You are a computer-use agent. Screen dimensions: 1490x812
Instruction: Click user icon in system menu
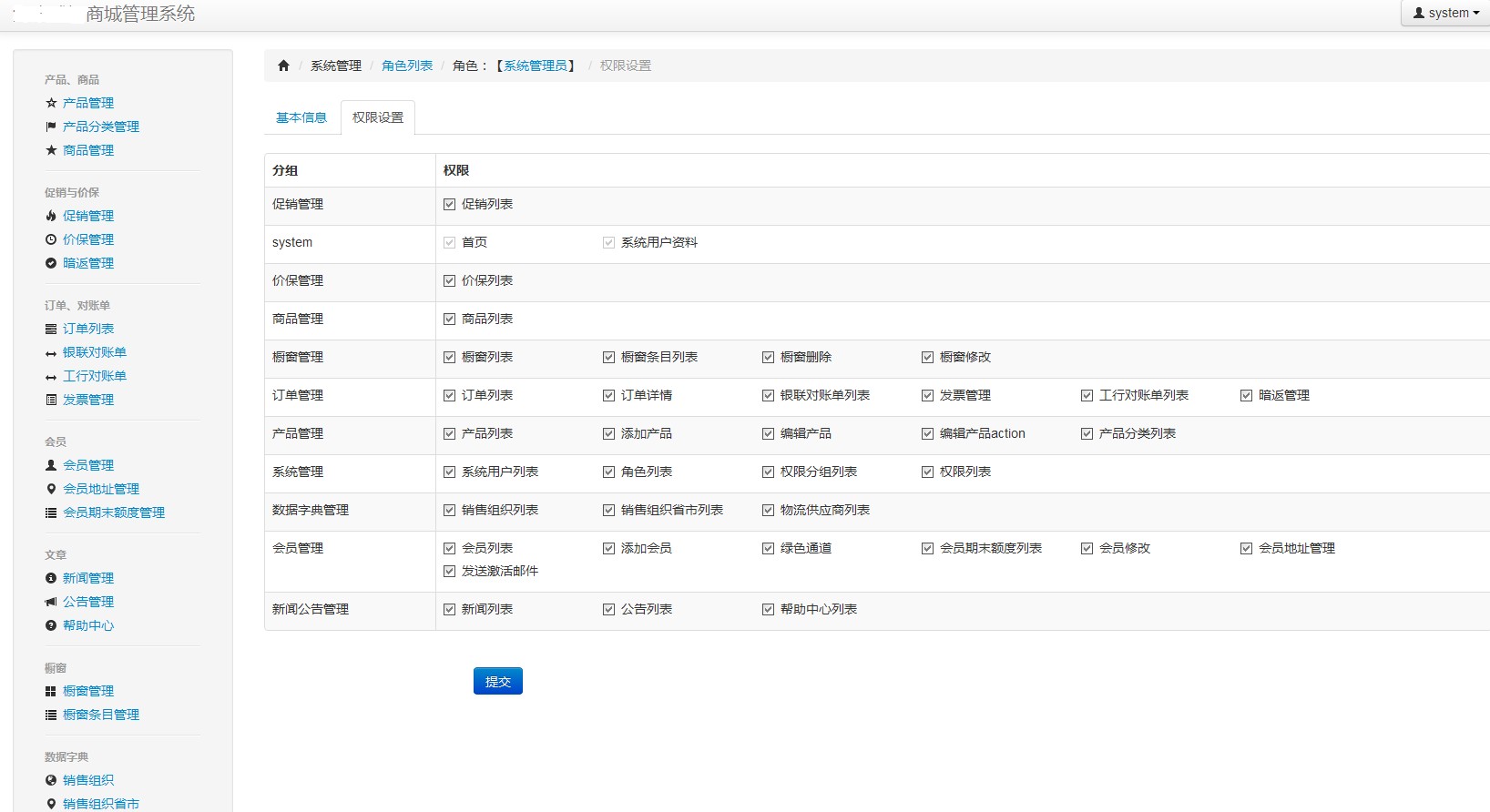pos(1419,13)
